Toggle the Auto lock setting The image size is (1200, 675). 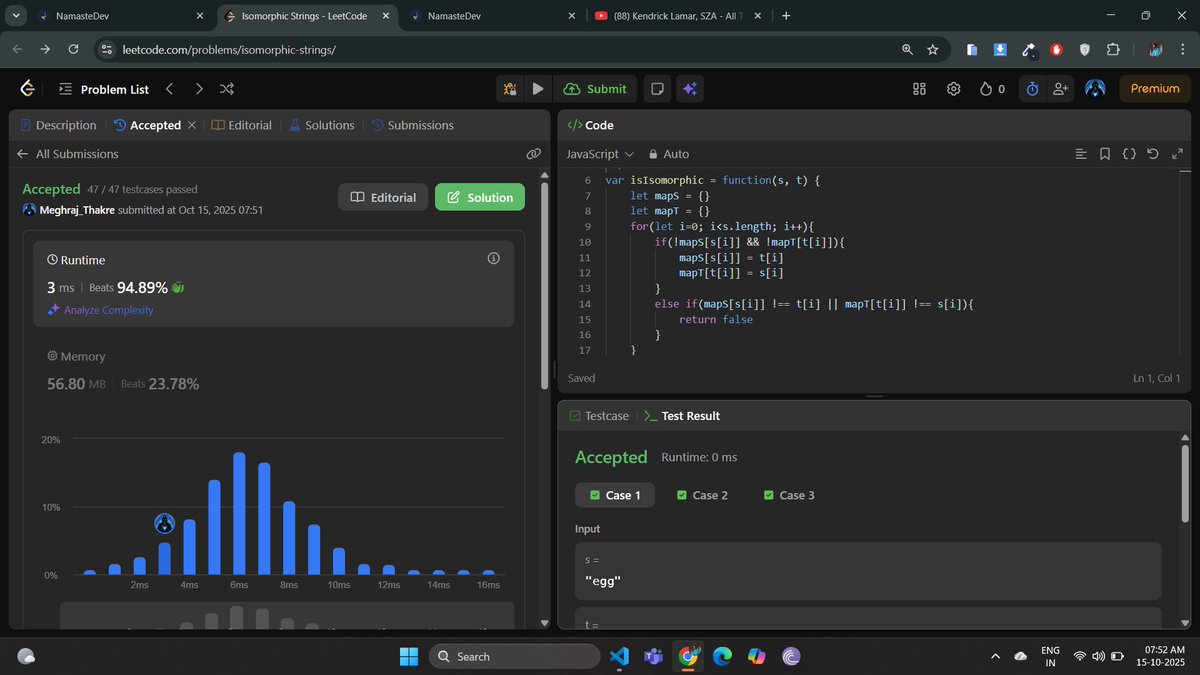(x=669, y=154)
